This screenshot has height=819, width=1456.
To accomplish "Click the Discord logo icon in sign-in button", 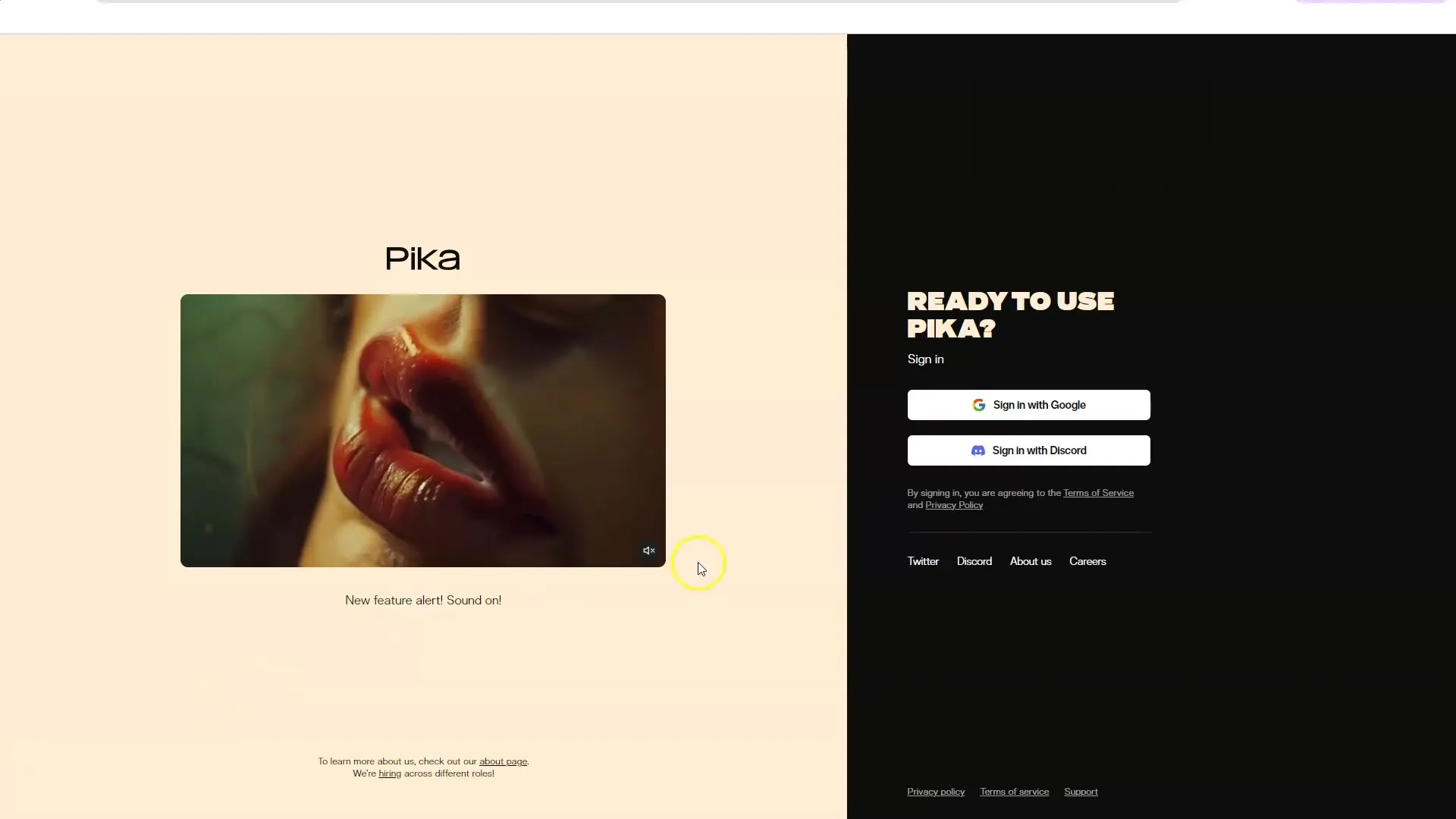I will click(978, 450).
